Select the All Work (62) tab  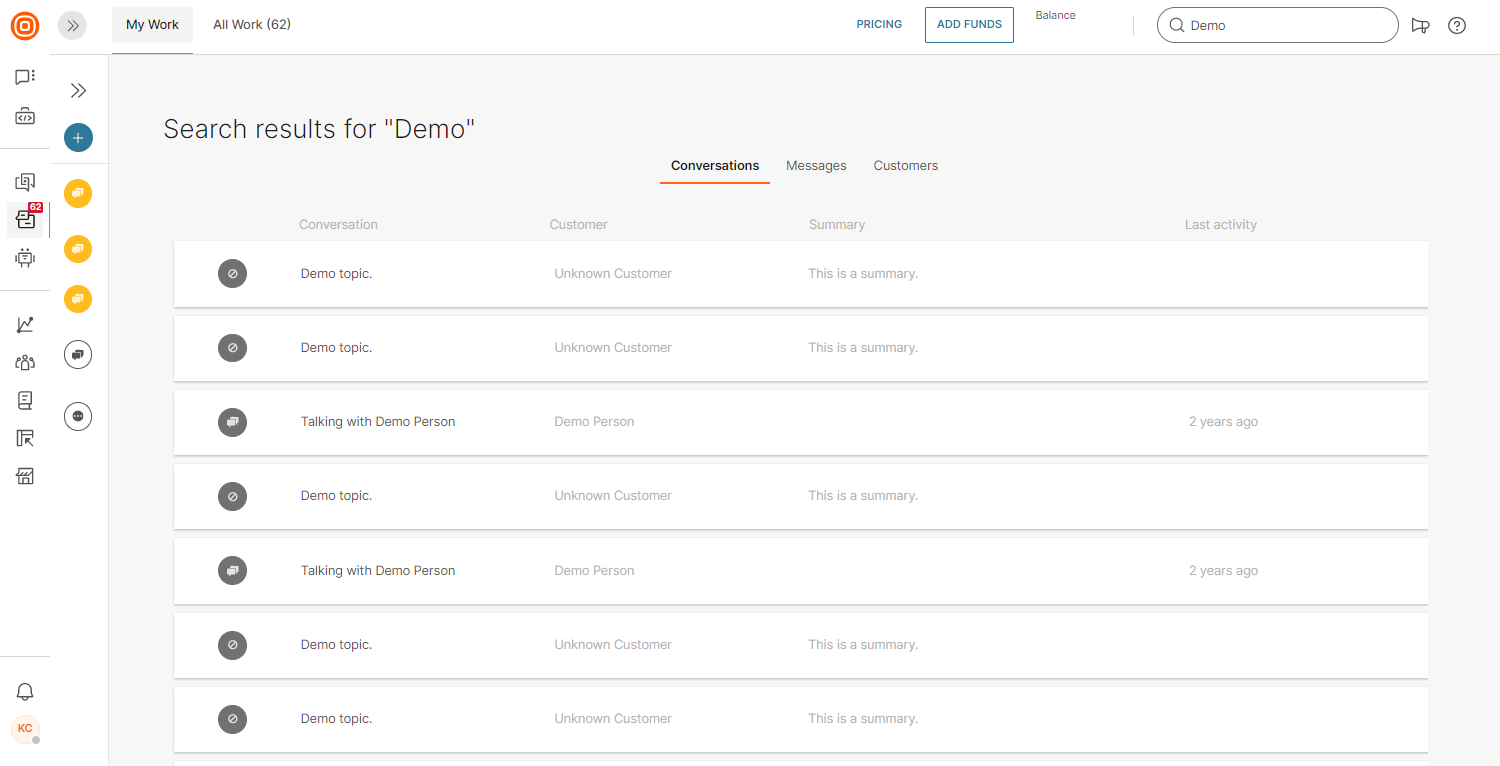click(252, 25)
